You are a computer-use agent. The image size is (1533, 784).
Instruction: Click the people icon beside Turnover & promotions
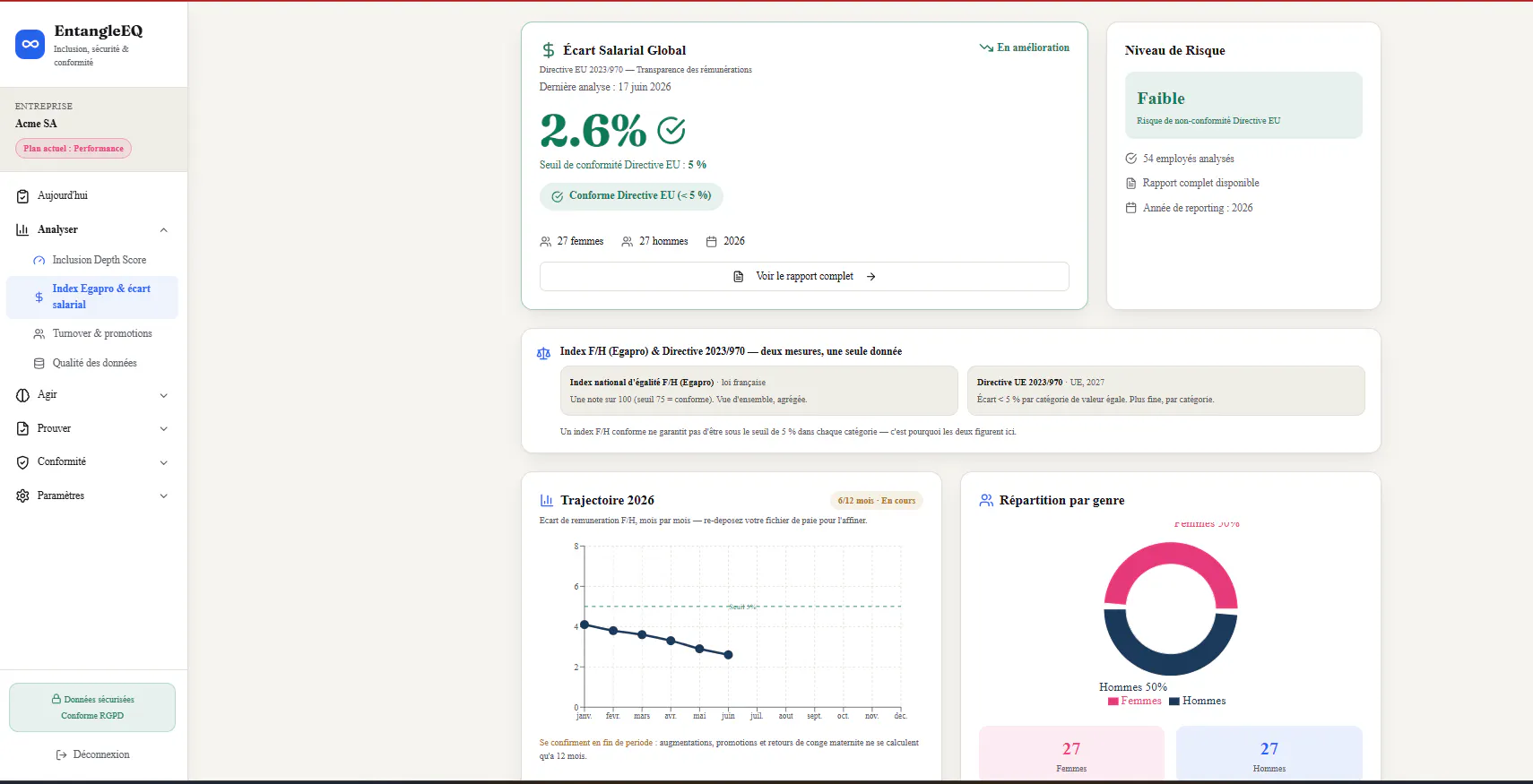[39, 334]
